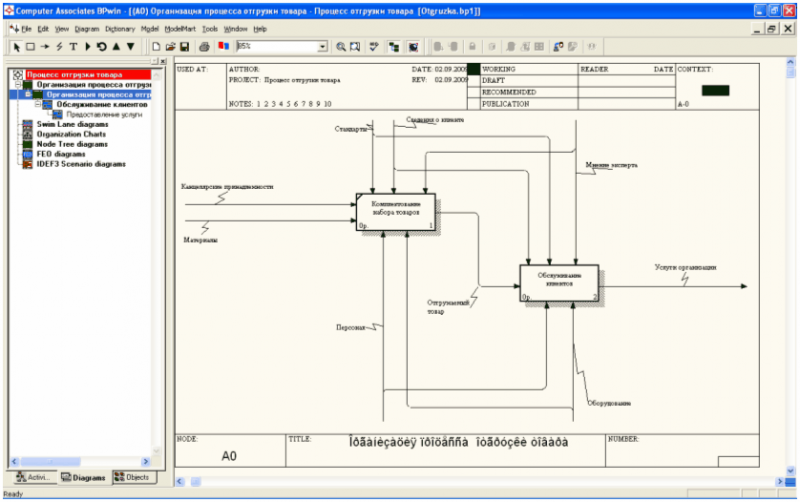Viewport: 800px width, 502px height.
Task: Click the 'Комплектование набора товаров' activity box
Action: tap(396, 212)
